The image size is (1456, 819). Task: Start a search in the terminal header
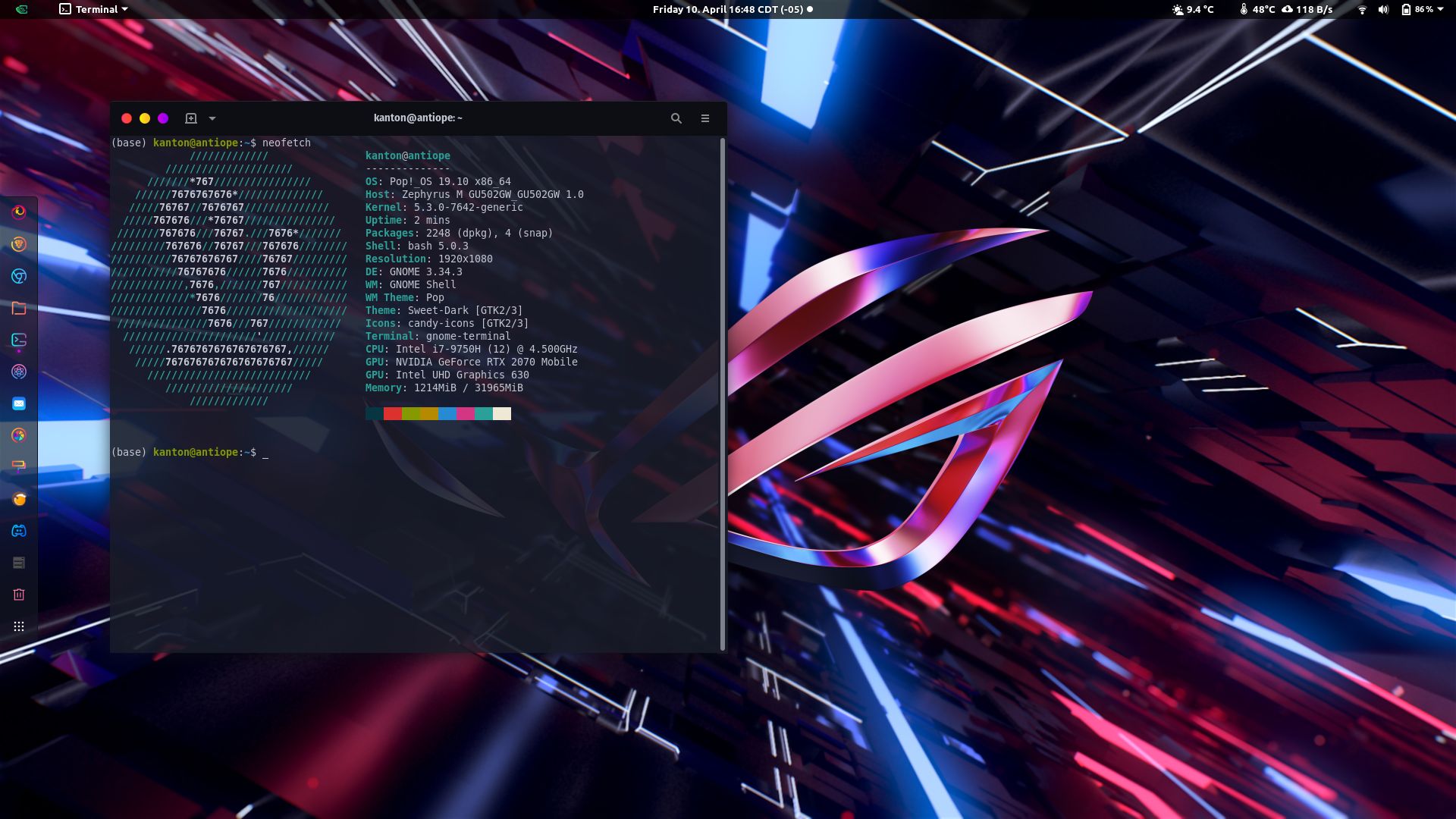676,118
